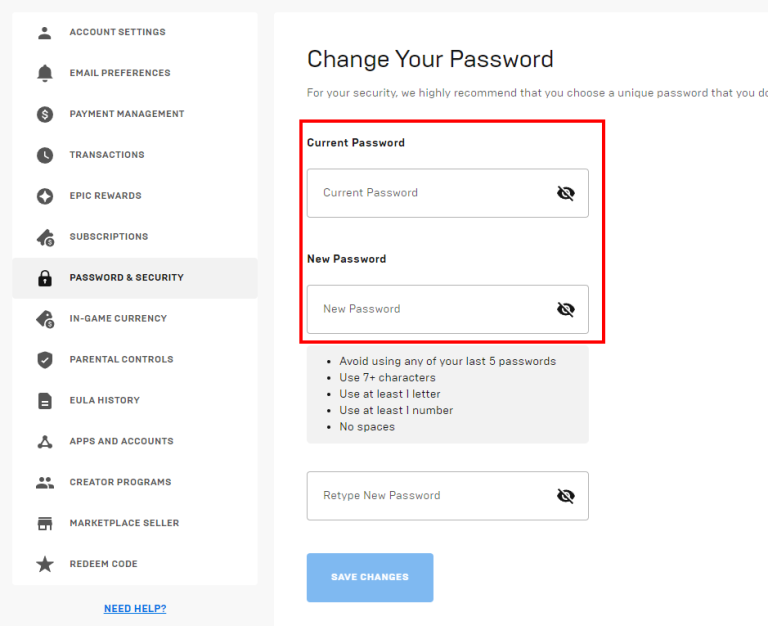Show the Current Password field text
The image size is (768, 626).
pos(566,193)
